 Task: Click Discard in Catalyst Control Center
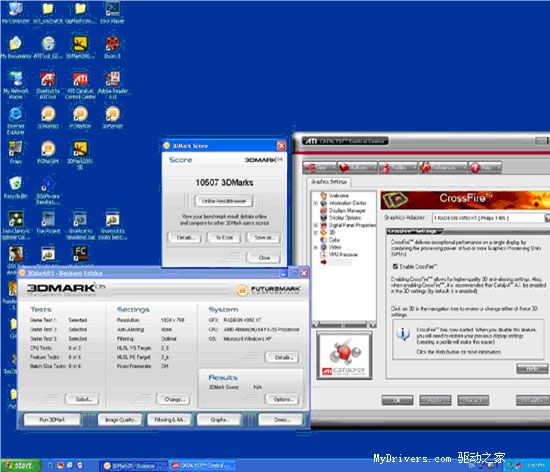click(473, 400)
